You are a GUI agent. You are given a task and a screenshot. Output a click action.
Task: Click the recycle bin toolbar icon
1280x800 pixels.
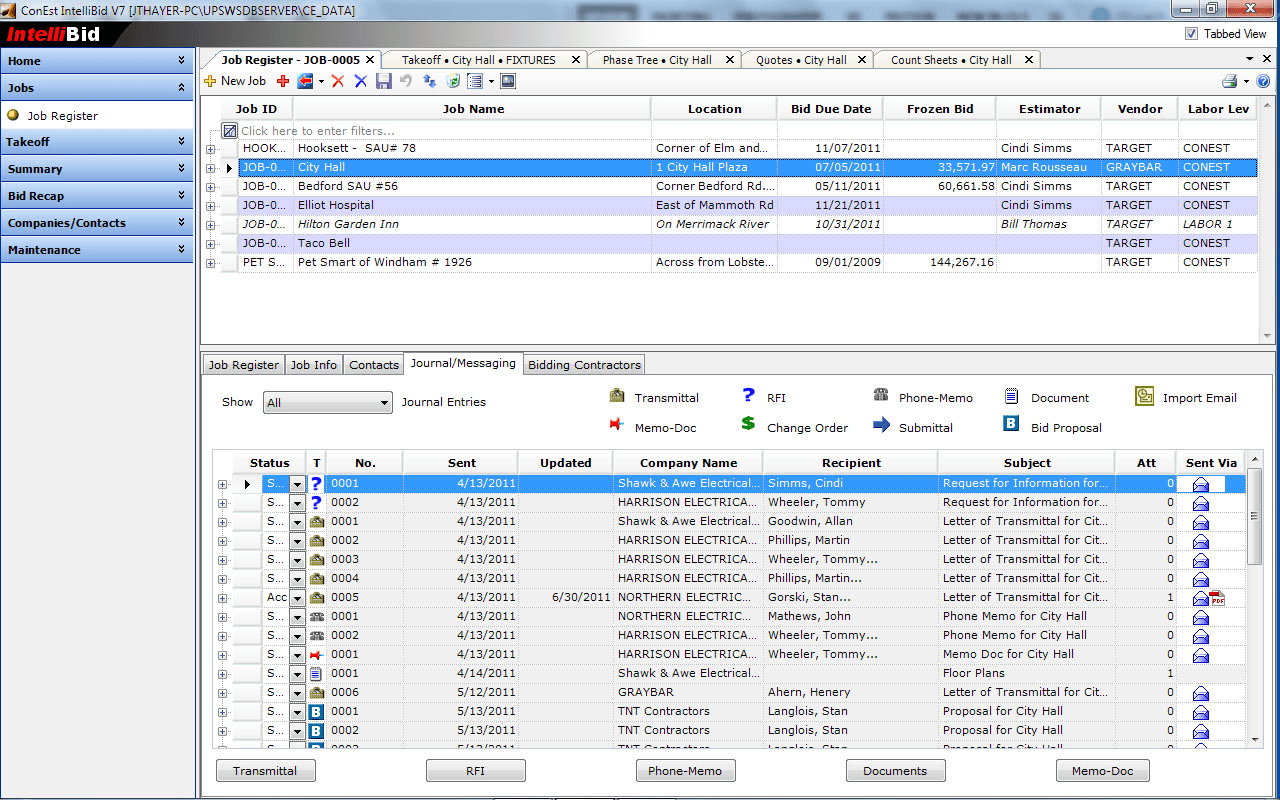point(453,81)
